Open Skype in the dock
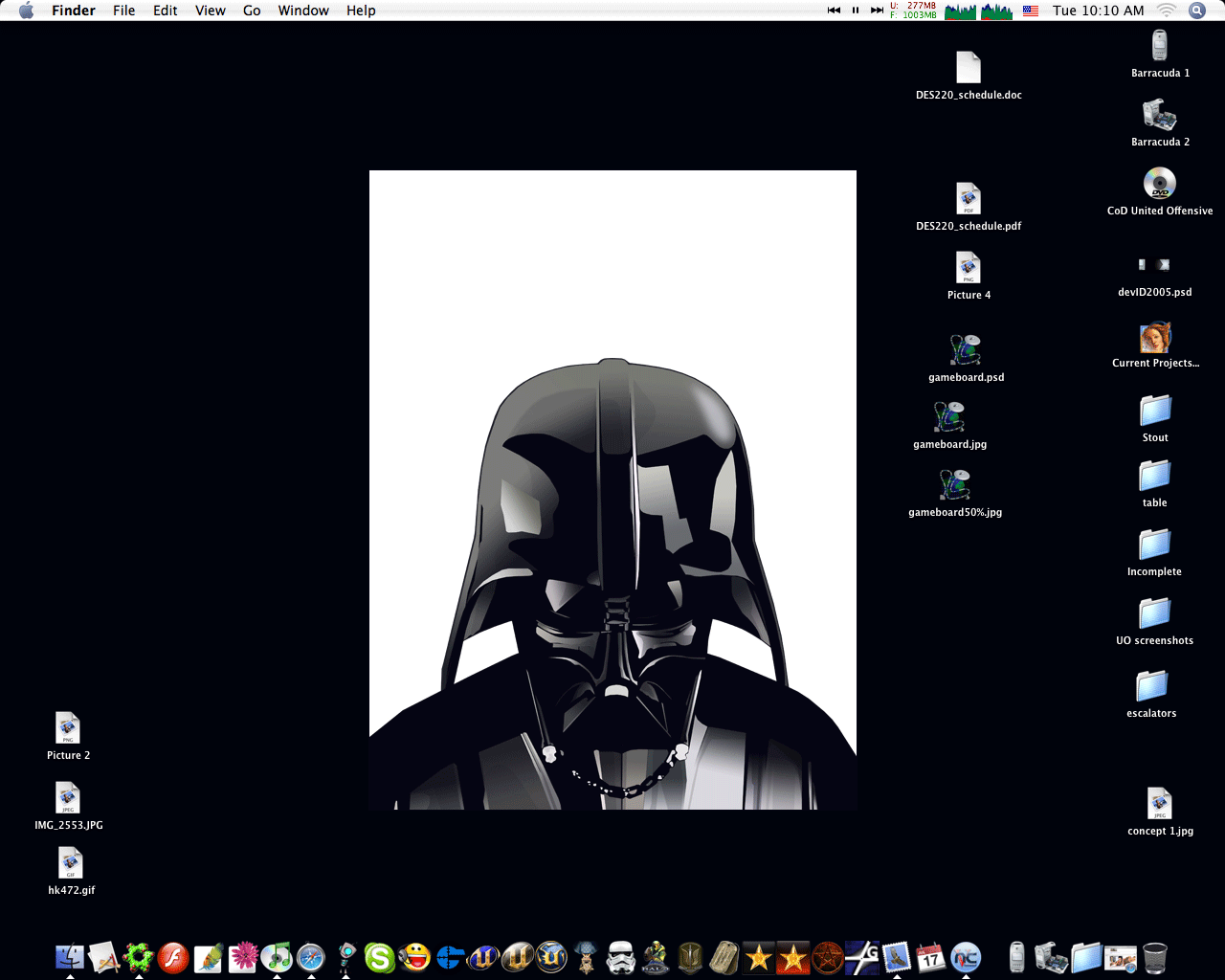1225x980 pixels. pyautogui.click(x=380, y=956)
